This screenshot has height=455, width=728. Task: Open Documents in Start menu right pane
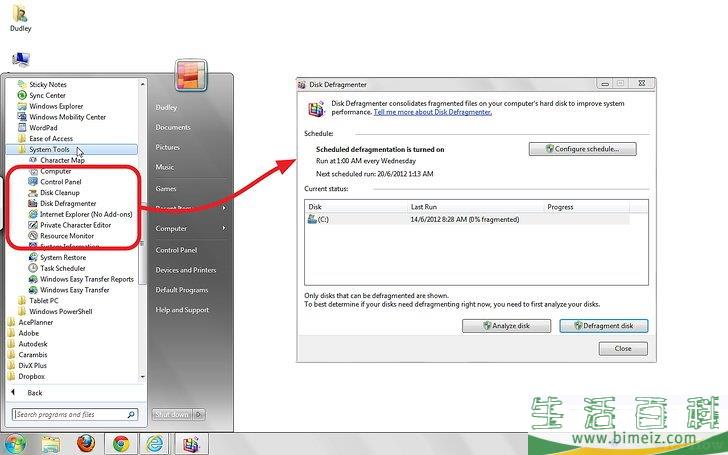click(x=173, y=127)
